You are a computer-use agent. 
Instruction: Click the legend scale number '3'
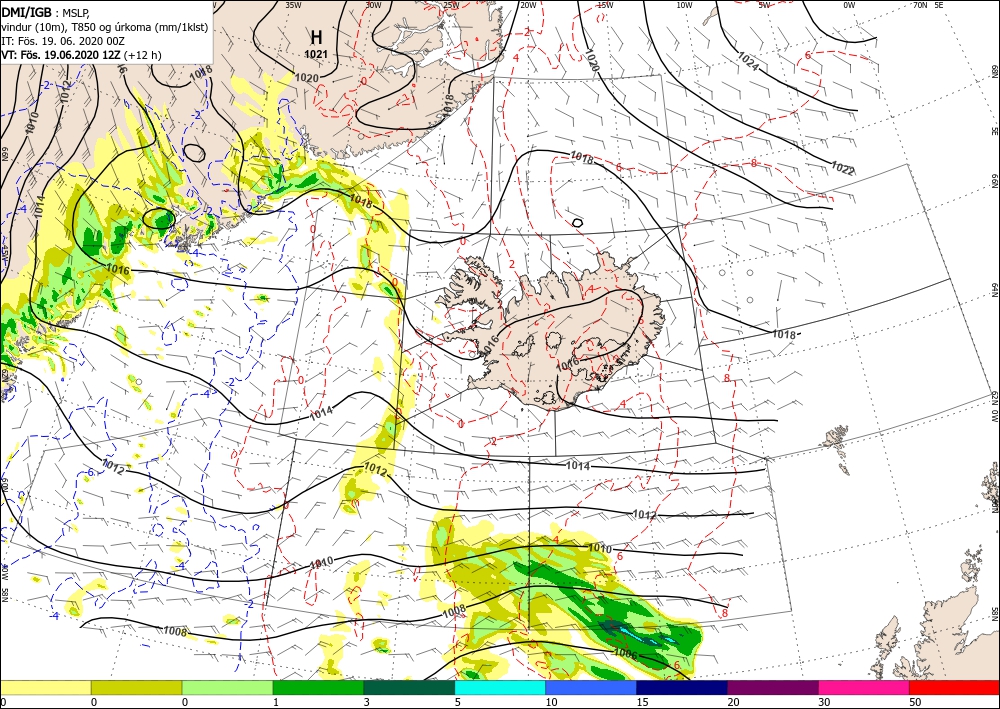(x=367, y=702)
